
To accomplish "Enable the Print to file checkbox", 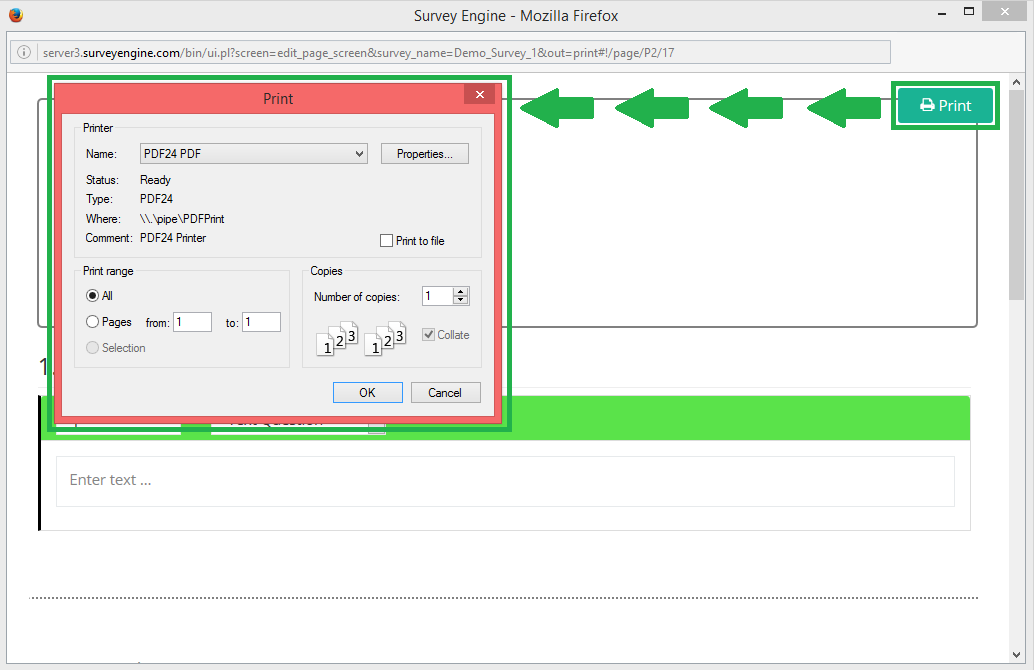I will [x=387, y=241].
